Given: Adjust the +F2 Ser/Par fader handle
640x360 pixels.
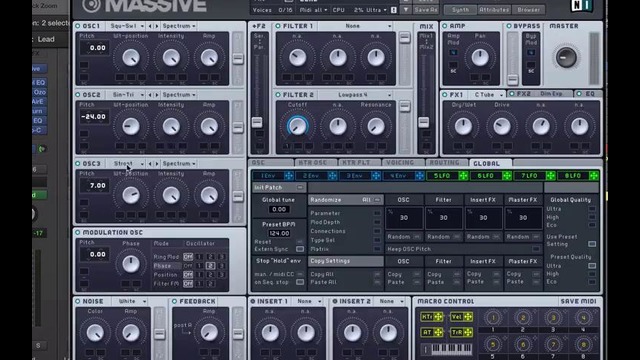Looking at the screenshot, I should (x=257, y=122).
